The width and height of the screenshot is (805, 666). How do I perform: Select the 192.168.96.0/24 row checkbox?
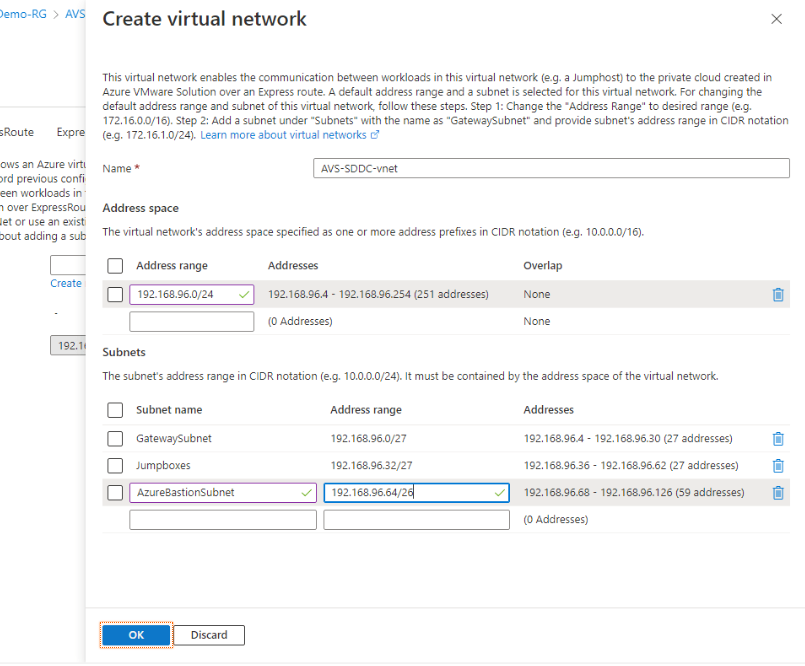click(114, 294)
